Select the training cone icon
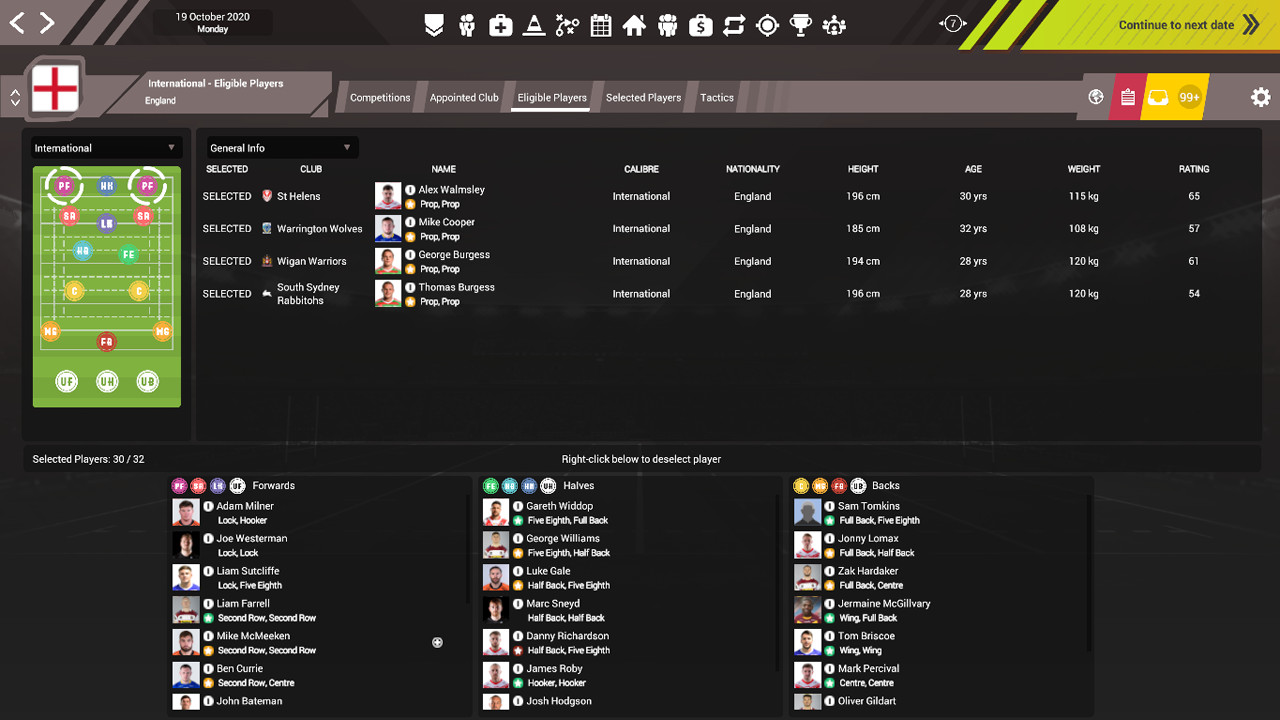 (534, 24)
